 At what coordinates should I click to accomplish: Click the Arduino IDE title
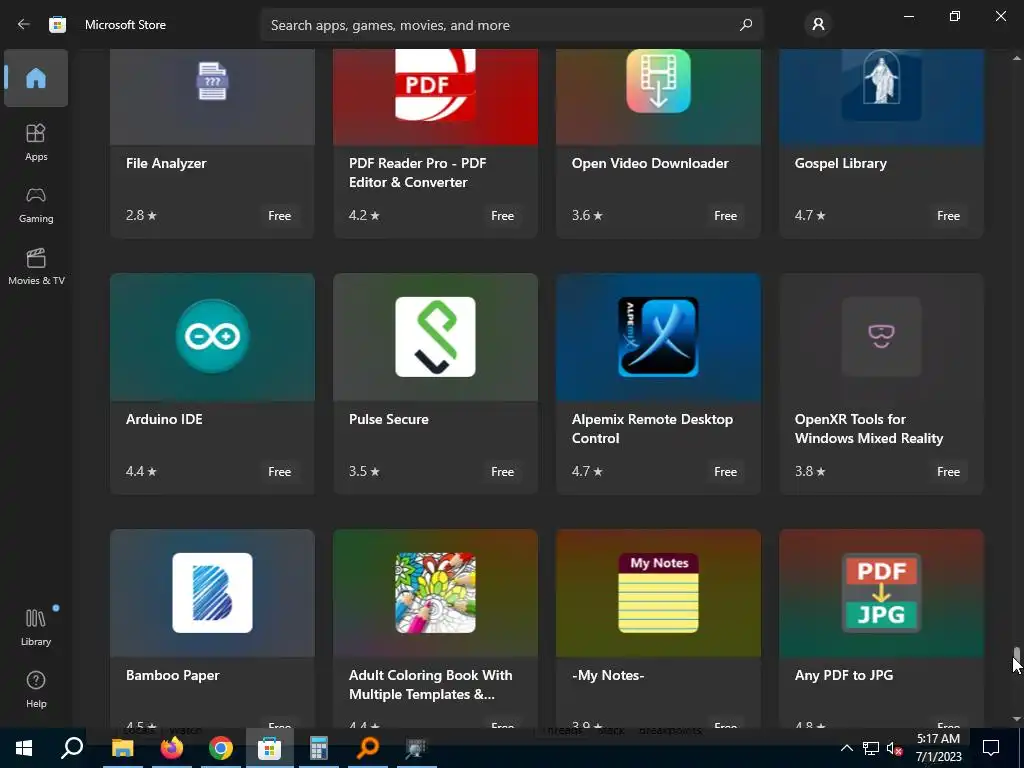pyautogui.click(x=164, y=419)
